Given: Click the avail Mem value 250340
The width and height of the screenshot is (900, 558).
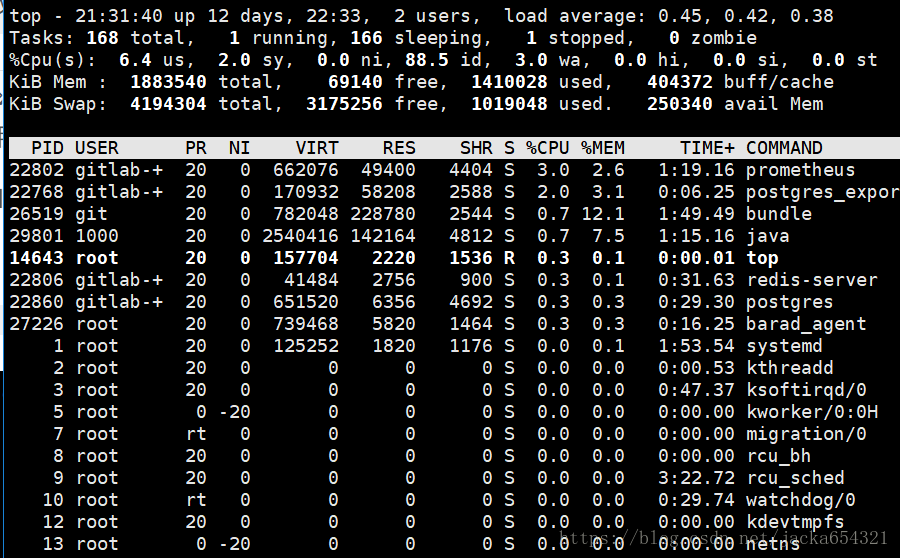Looking at the screenshot, I should point(680,104).
